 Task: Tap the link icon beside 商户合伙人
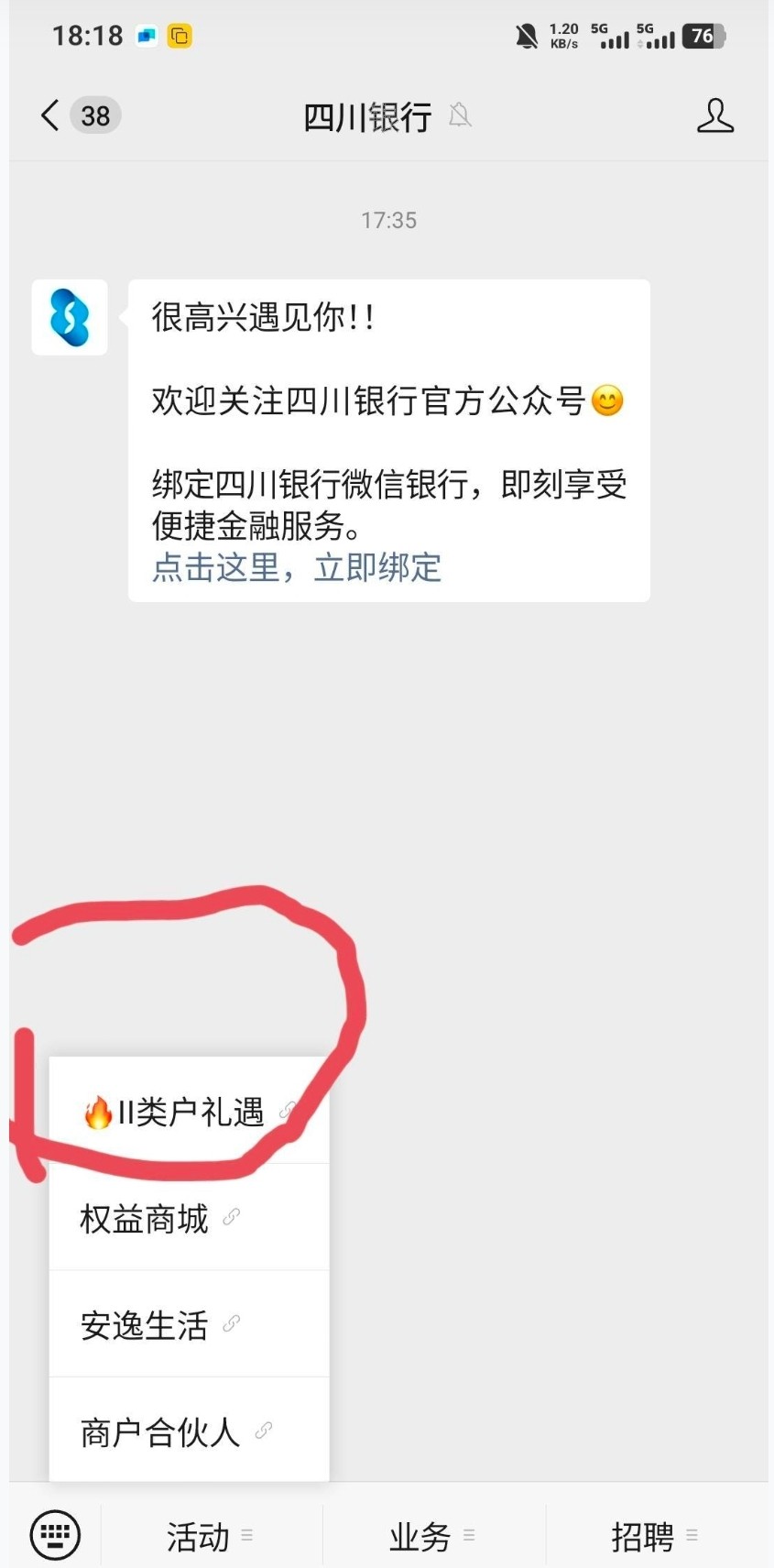264,1430
